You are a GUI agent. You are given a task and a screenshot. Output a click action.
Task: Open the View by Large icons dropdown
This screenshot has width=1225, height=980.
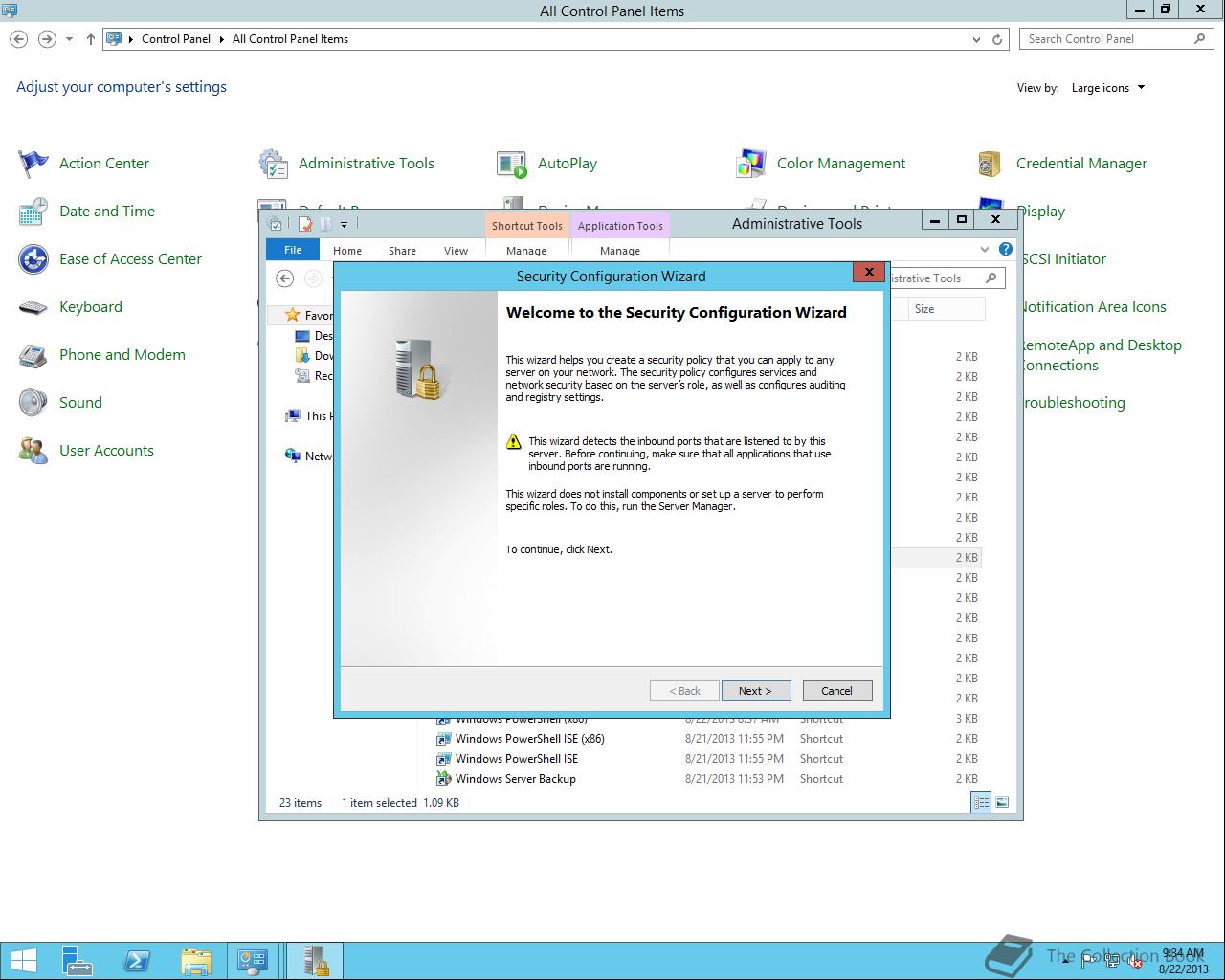[1108, 88]
